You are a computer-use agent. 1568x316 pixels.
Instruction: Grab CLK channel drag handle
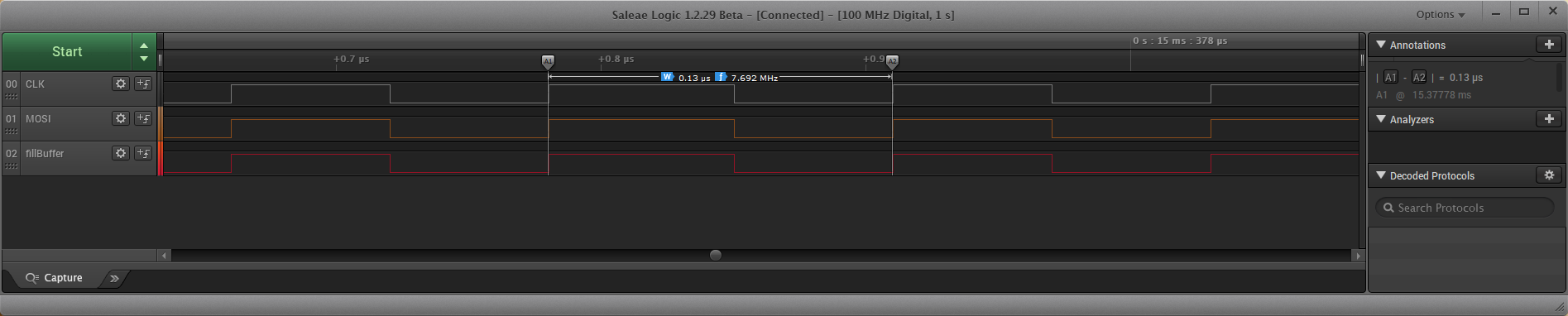tap(12, 97)
